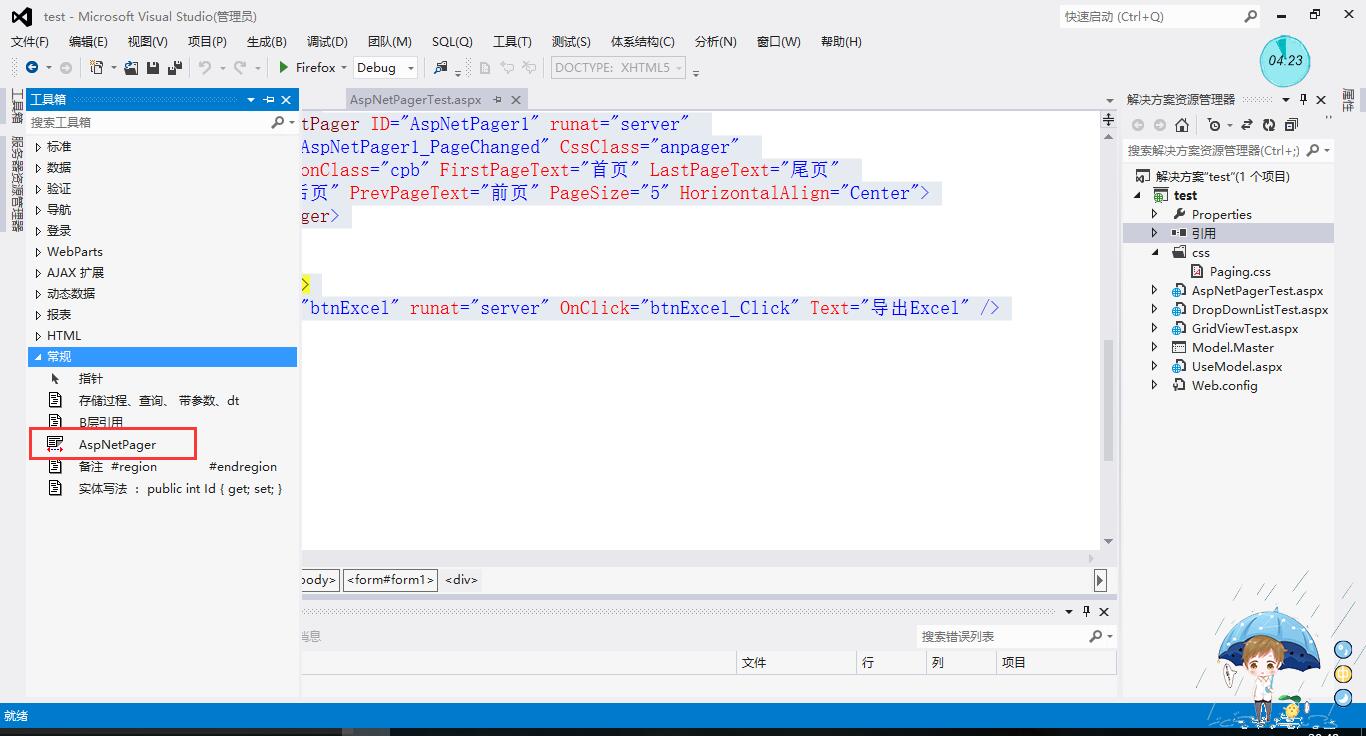Viewport: 1366px width, 736px height.
Task: Click the browser link icon beside Debug
Action: (440, 67)
